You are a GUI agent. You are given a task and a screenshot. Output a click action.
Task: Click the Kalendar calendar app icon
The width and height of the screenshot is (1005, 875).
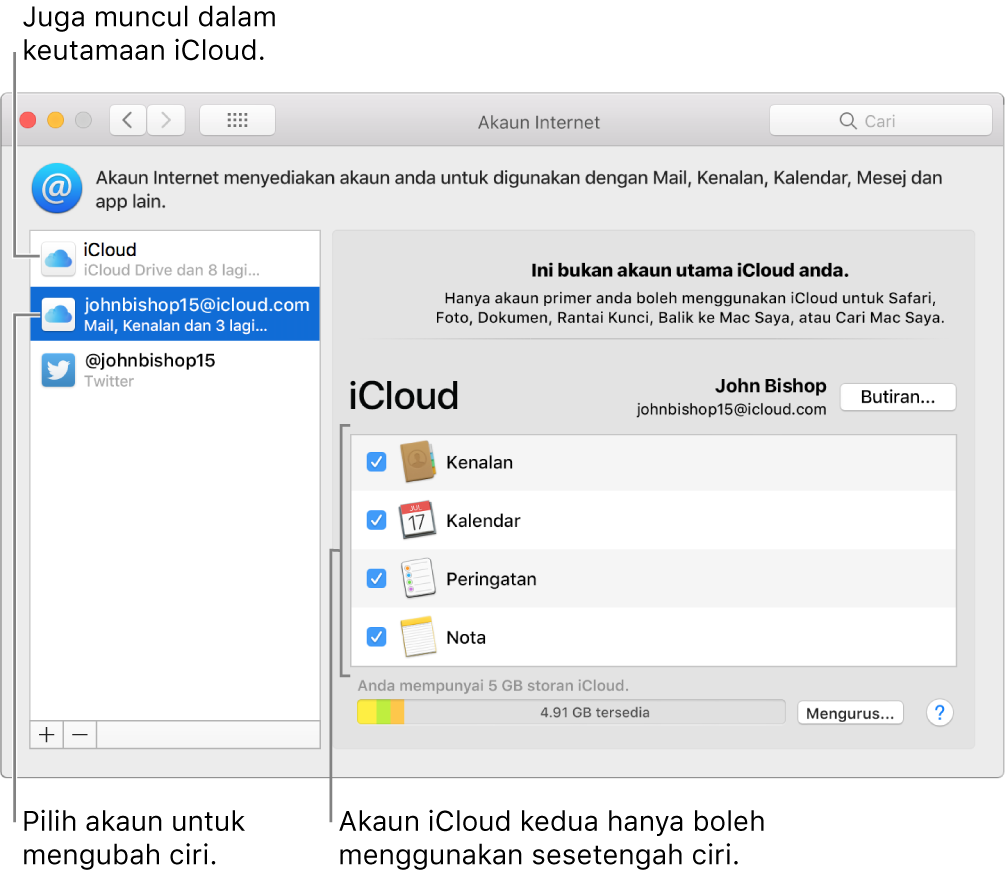click(x=418, y=520)
